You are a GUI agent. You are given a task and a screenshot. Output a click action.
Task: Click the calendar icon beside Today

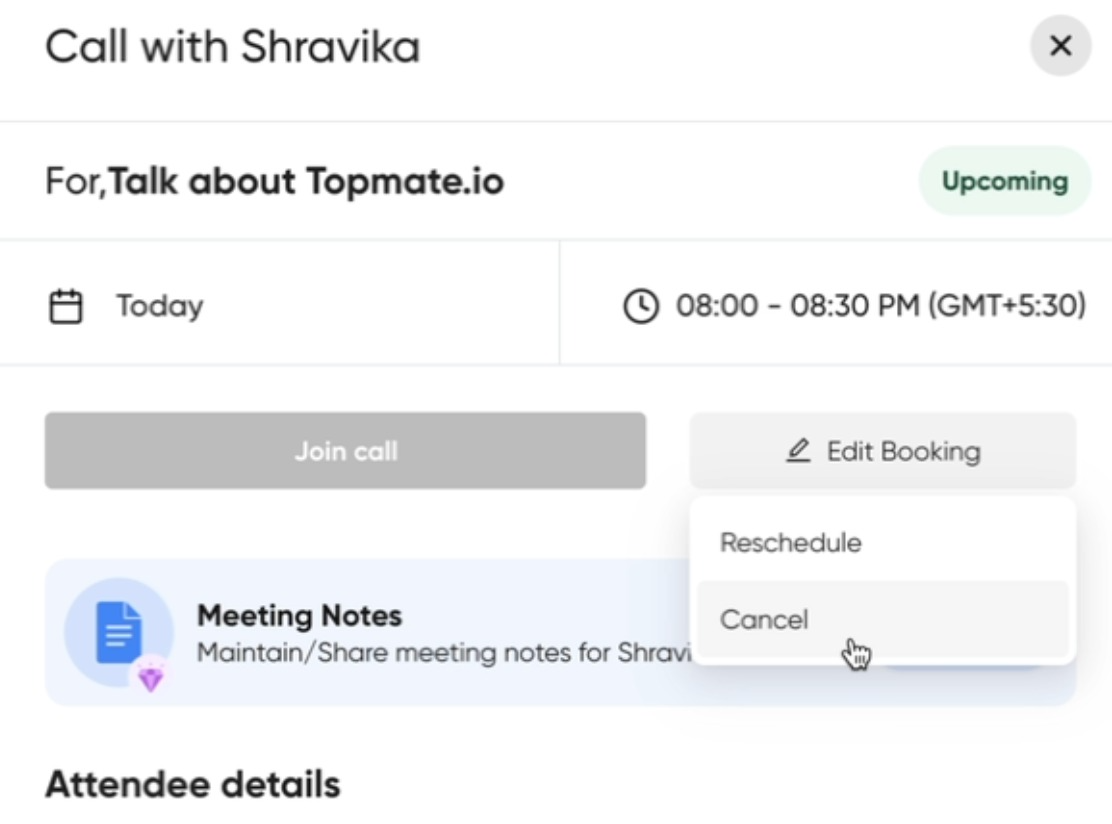[65, 306]
